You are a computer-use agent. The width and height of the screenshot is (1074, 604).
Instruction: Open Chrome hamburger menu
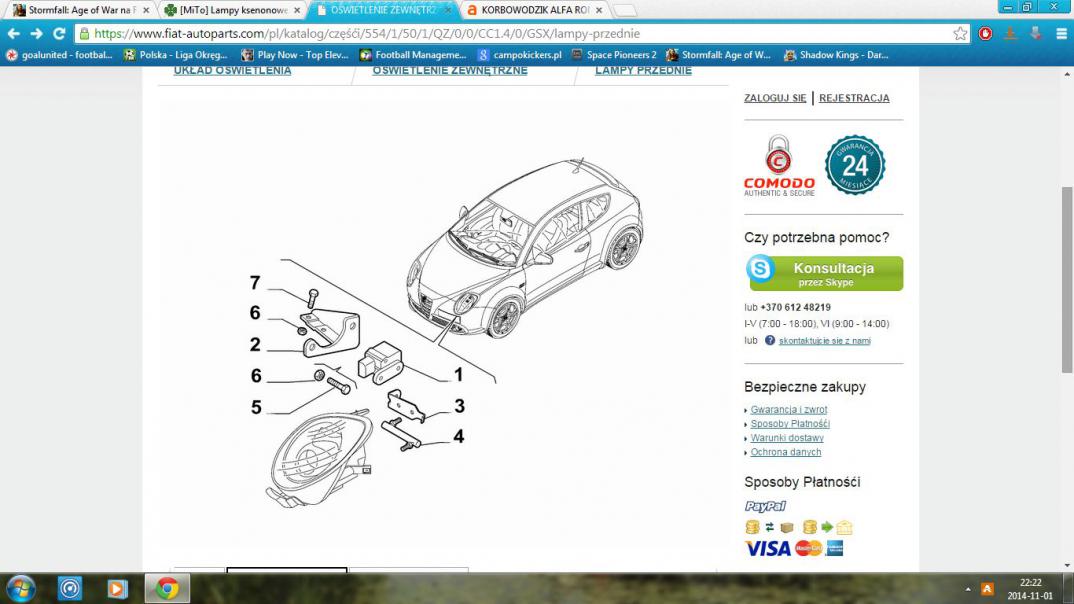(x=1061, y=34)
